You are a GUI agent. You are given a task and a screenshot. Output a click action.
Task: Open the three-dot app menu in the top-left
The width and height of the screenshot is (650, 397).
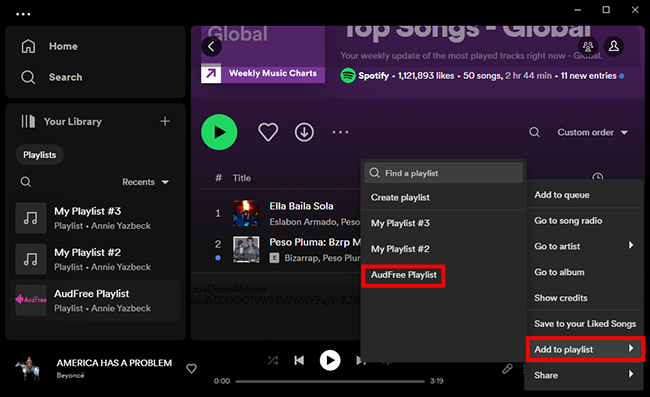click(x=23, y=14)
